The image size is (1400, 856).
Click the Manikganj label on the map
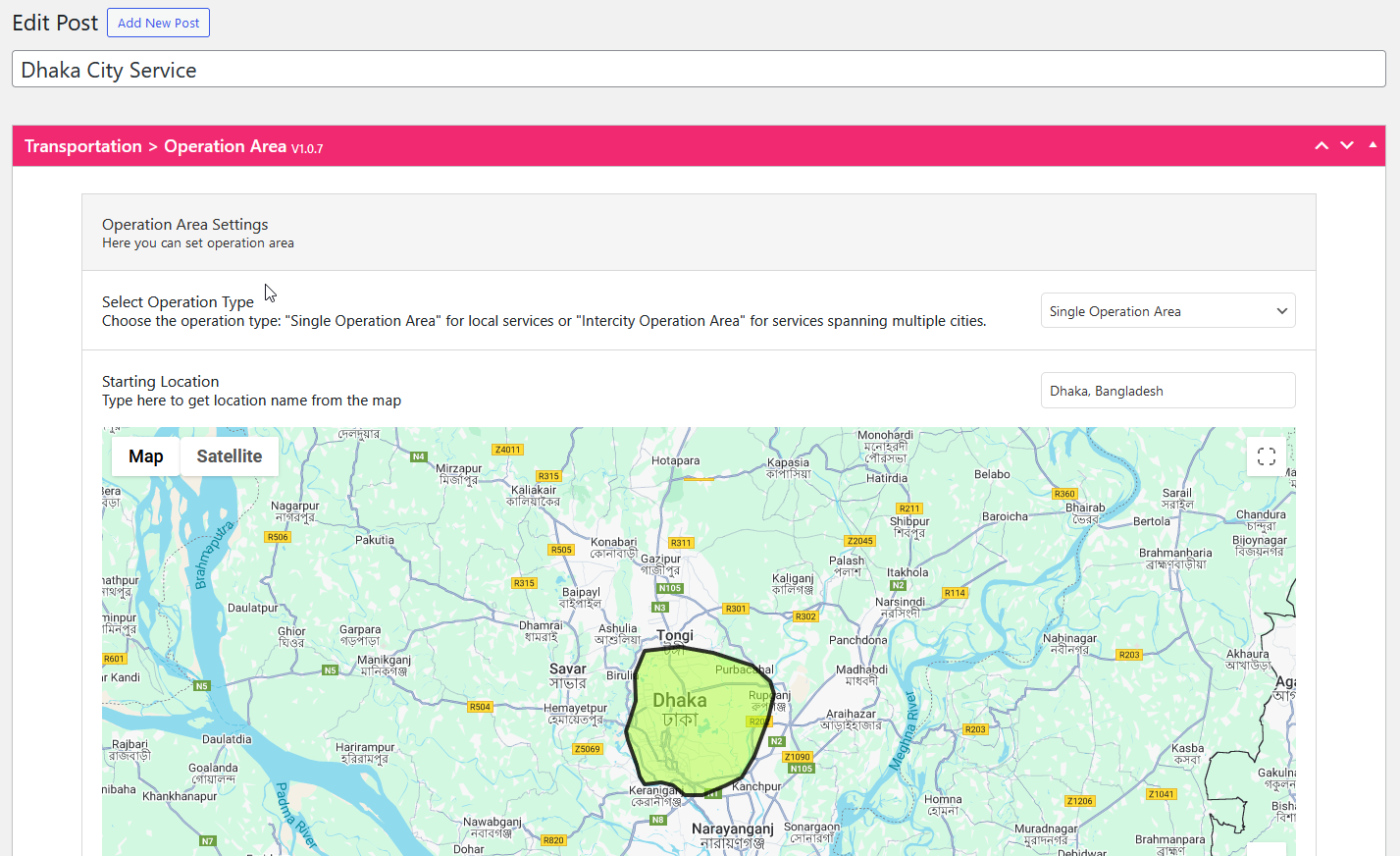384,661
